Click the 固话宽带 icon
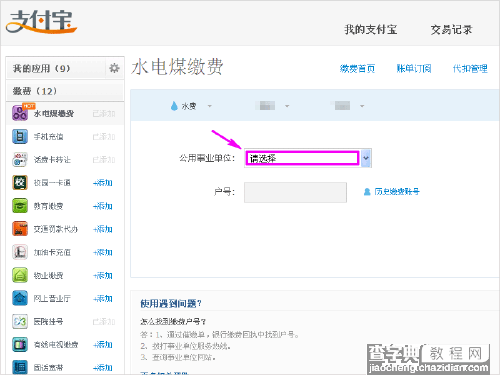500x375 pixels. click(x=20, y=367)
